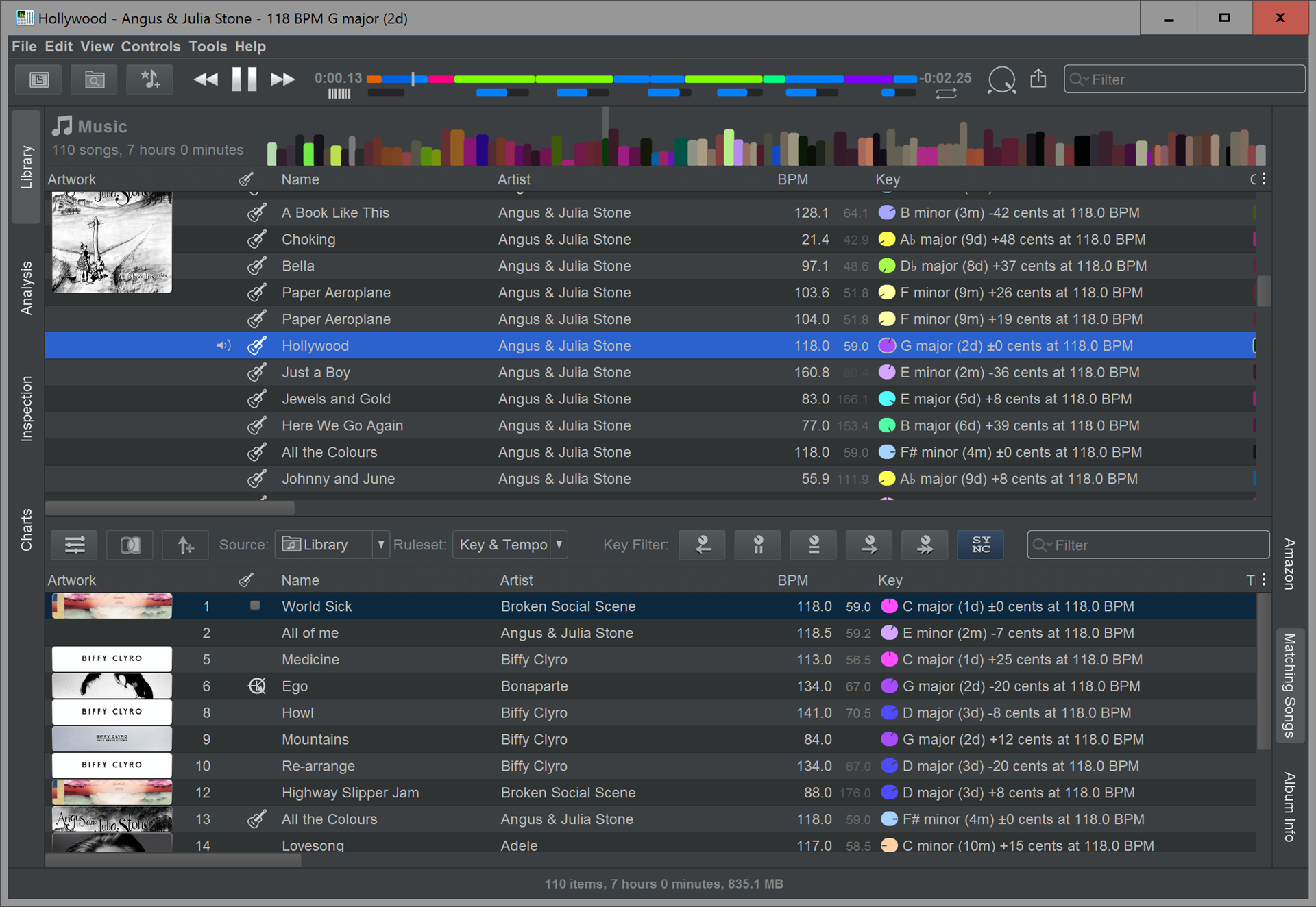This screenshot has width=1316, height=907.
Task: Expand the Ruleset Key & Tempo dropdown arrow
Action: [x=559, y=545]
